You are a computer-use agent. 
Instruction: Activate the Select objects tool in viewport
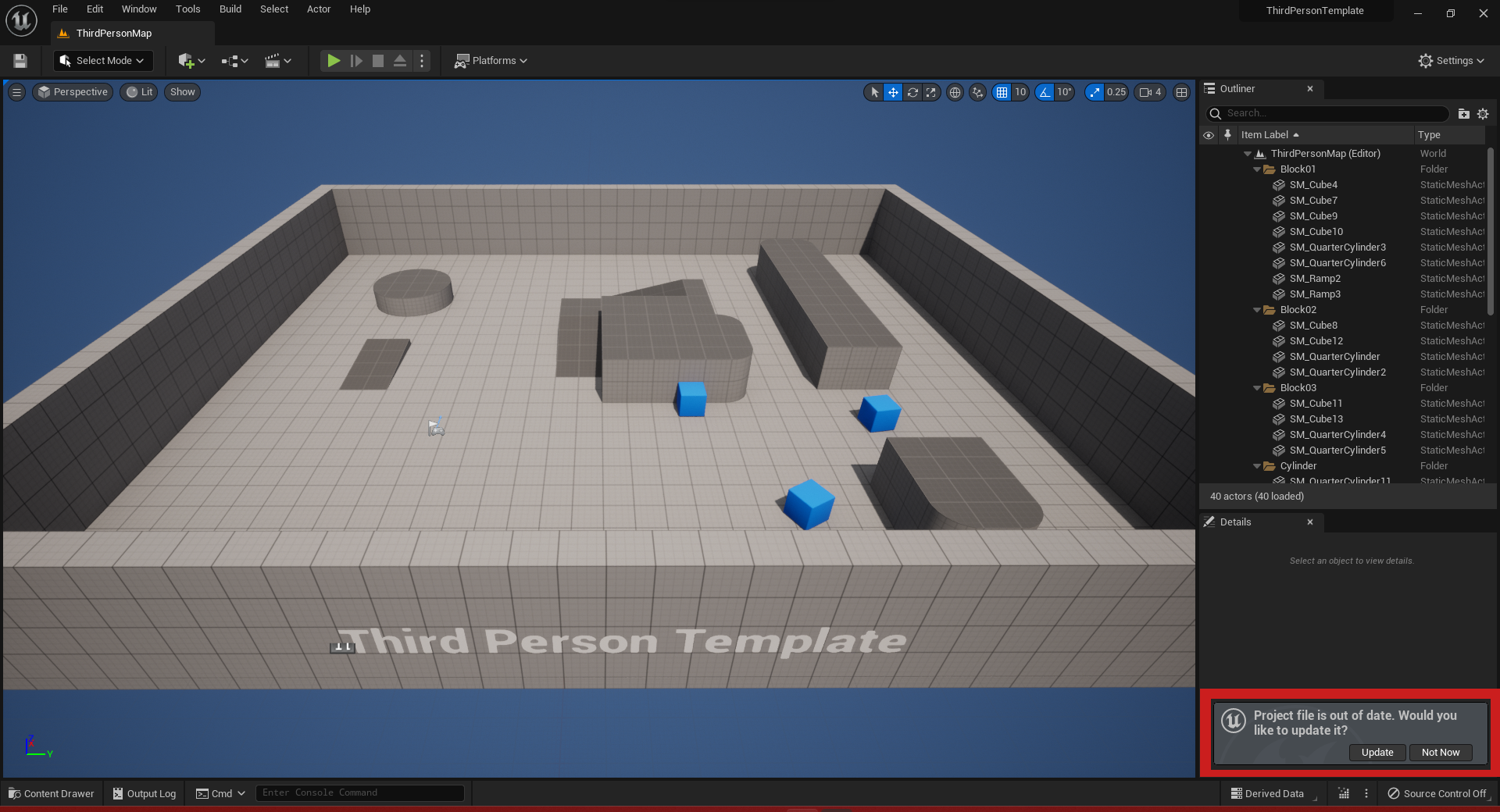pyautogui.click(x=874, y=92)
